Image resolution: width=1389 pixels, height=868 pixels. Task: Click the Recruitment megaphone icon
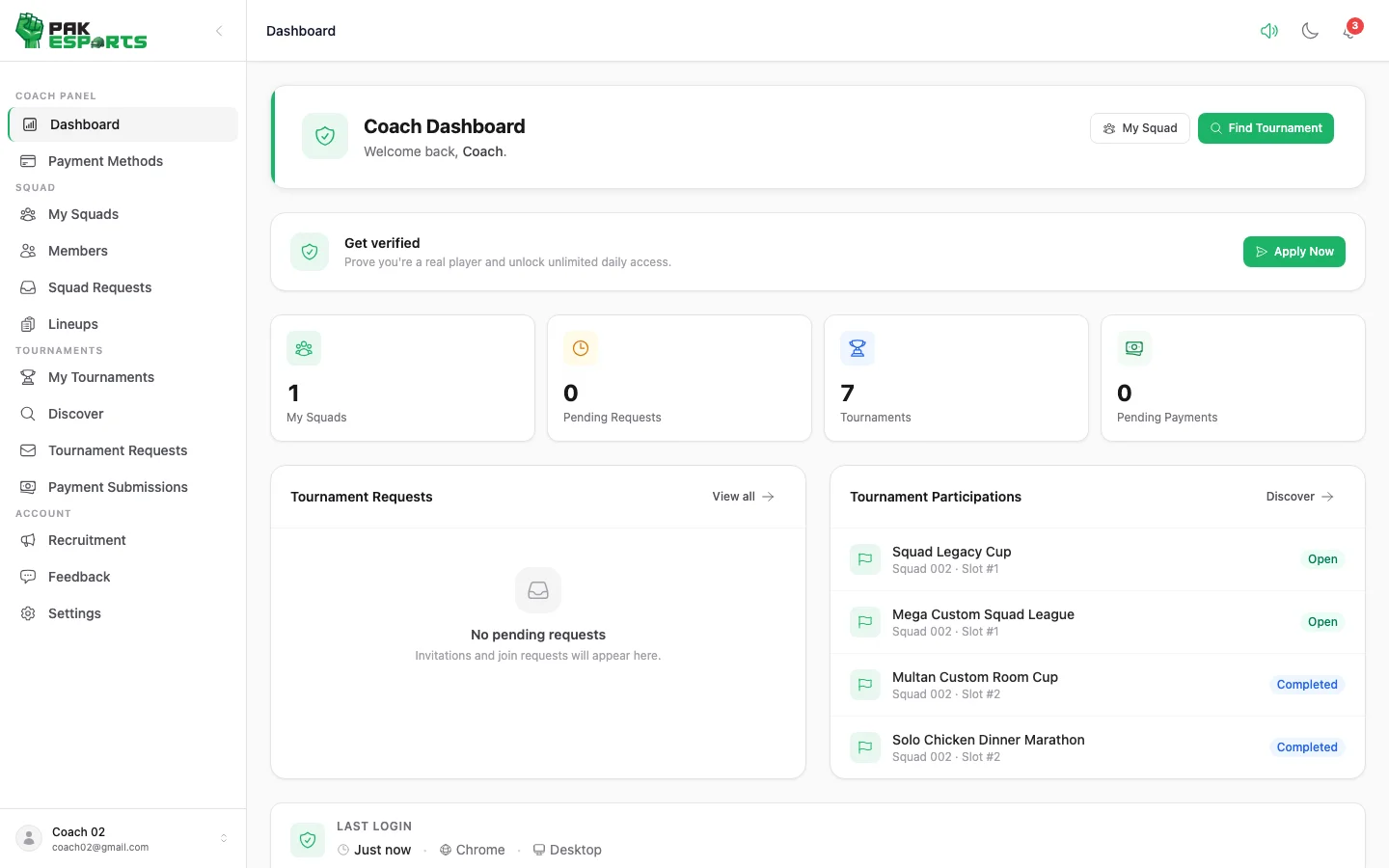pos(28,540)
